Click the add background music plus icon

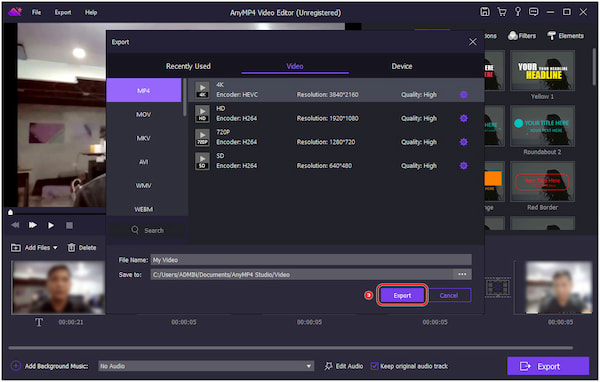(16, 366)
